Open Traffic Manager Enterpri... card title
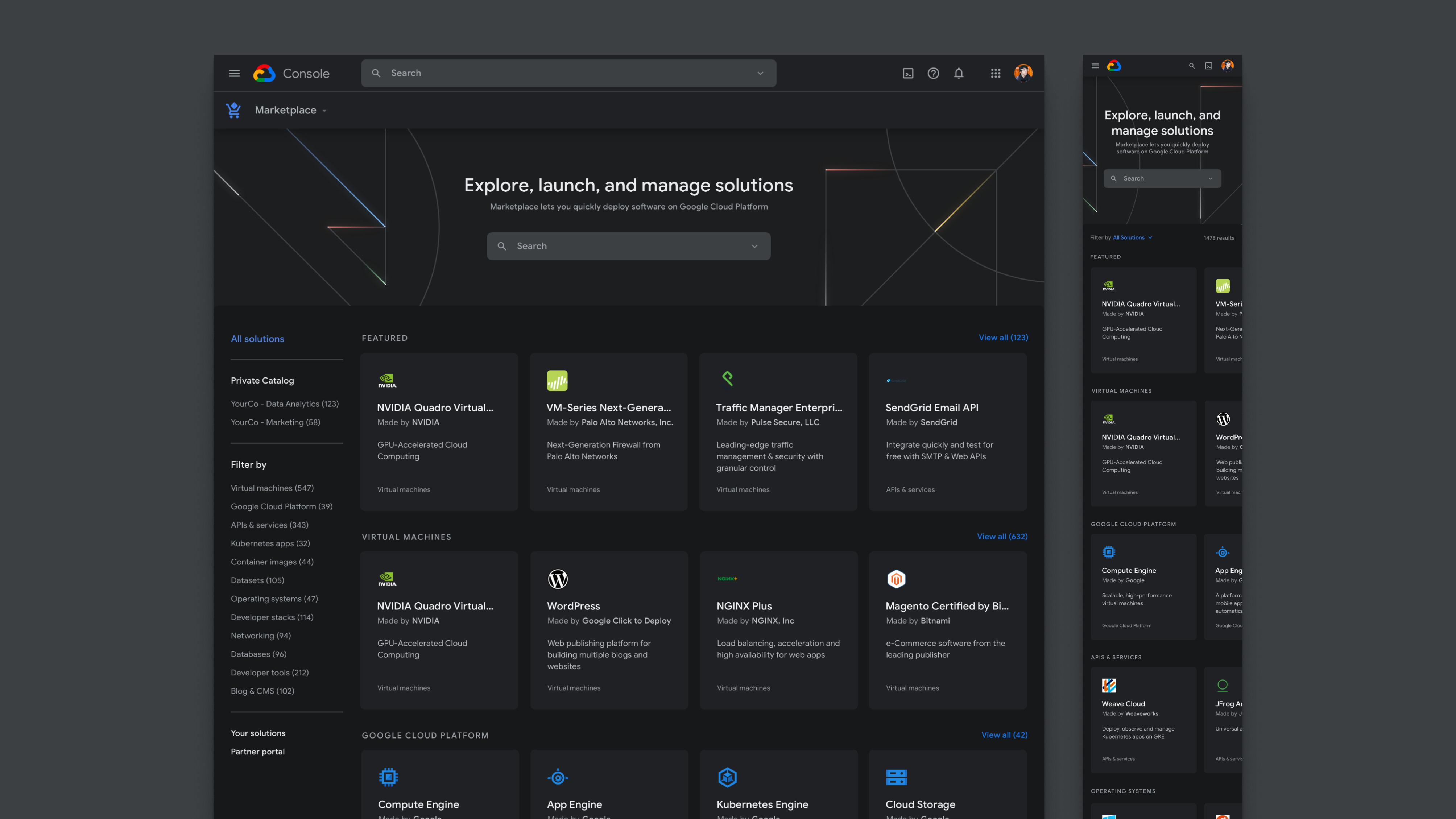 point(779,408)
